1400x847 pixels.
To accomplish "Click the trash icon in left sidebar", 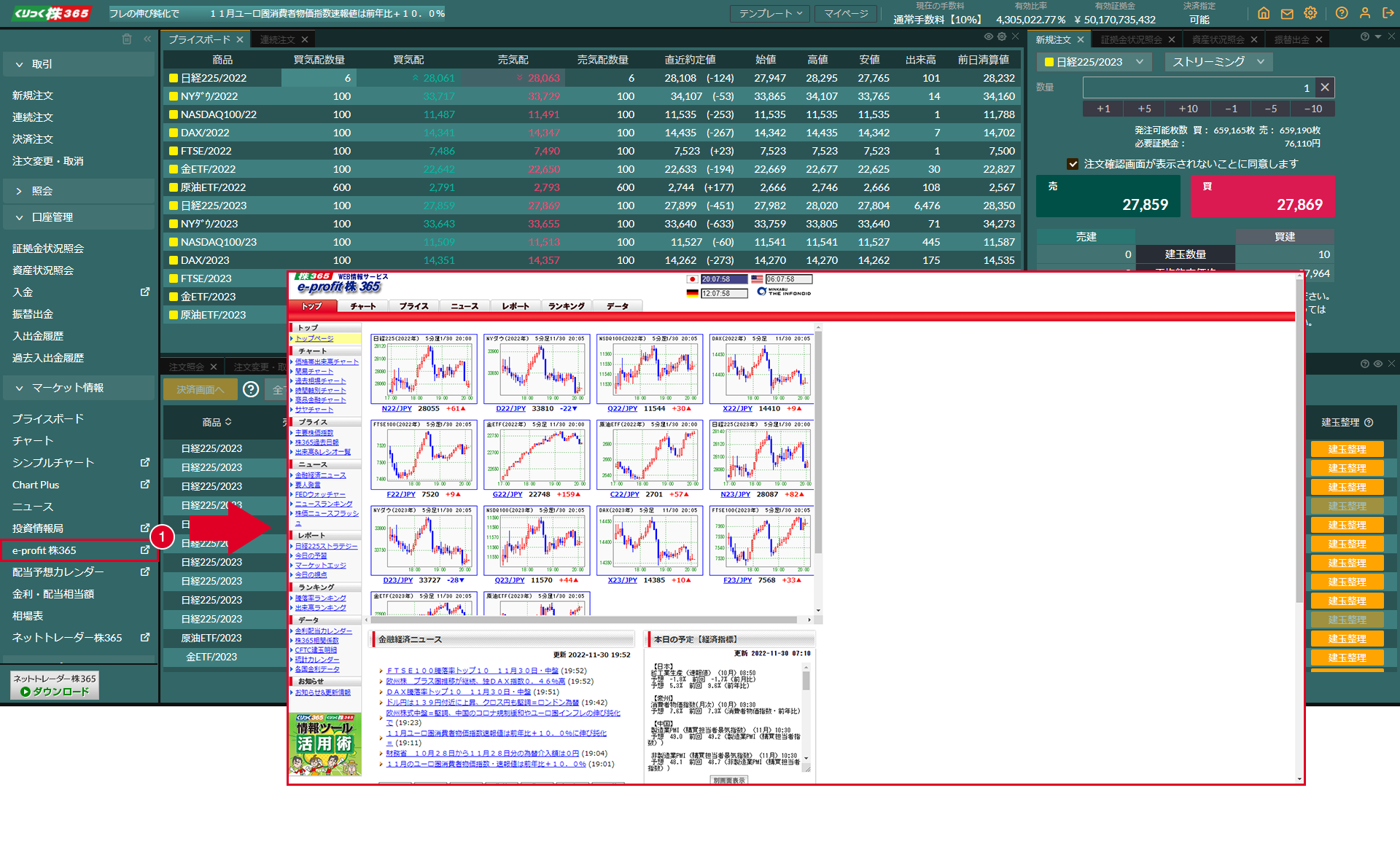I will pos(127,39).
